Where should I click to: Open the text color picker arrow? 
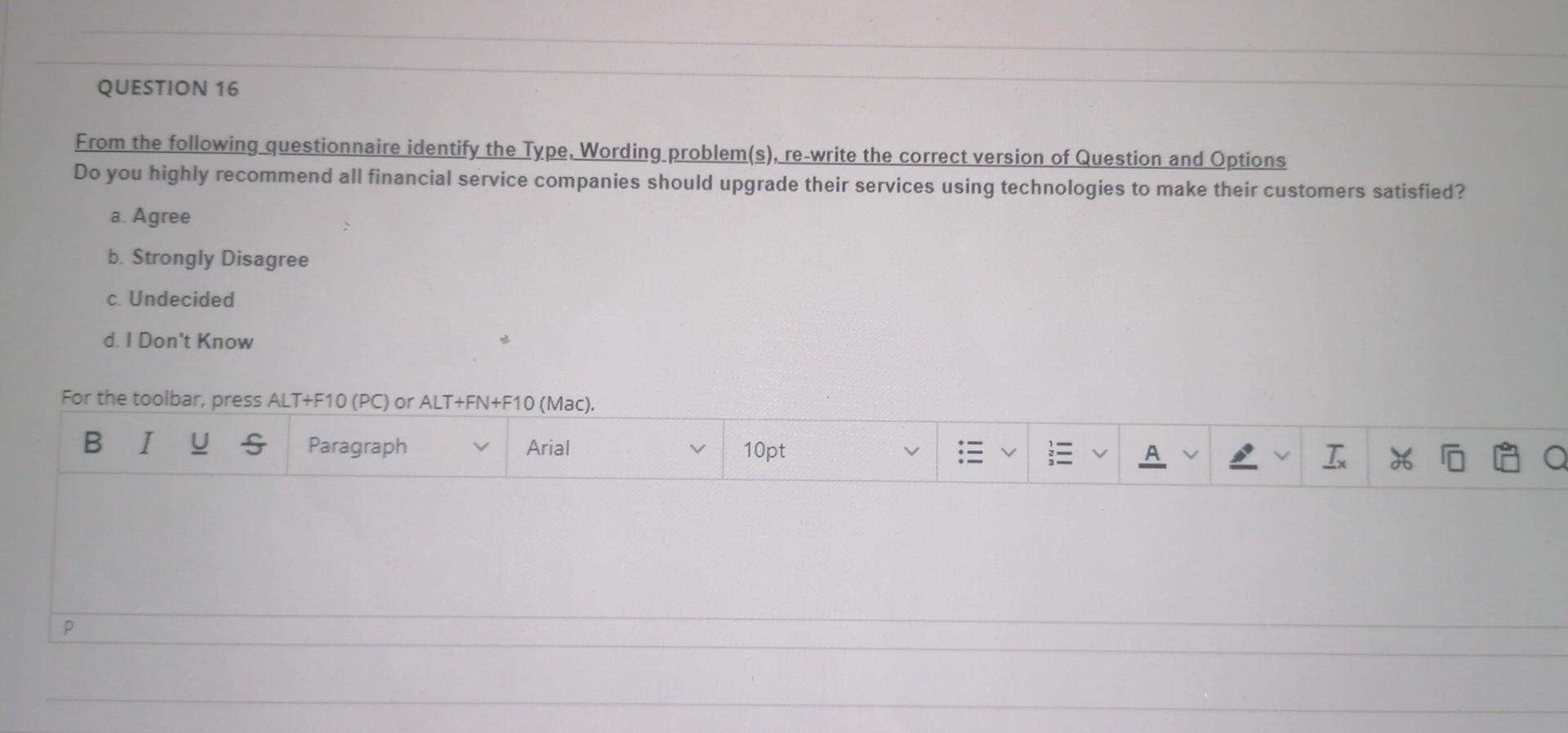[x=1191, y=455]
